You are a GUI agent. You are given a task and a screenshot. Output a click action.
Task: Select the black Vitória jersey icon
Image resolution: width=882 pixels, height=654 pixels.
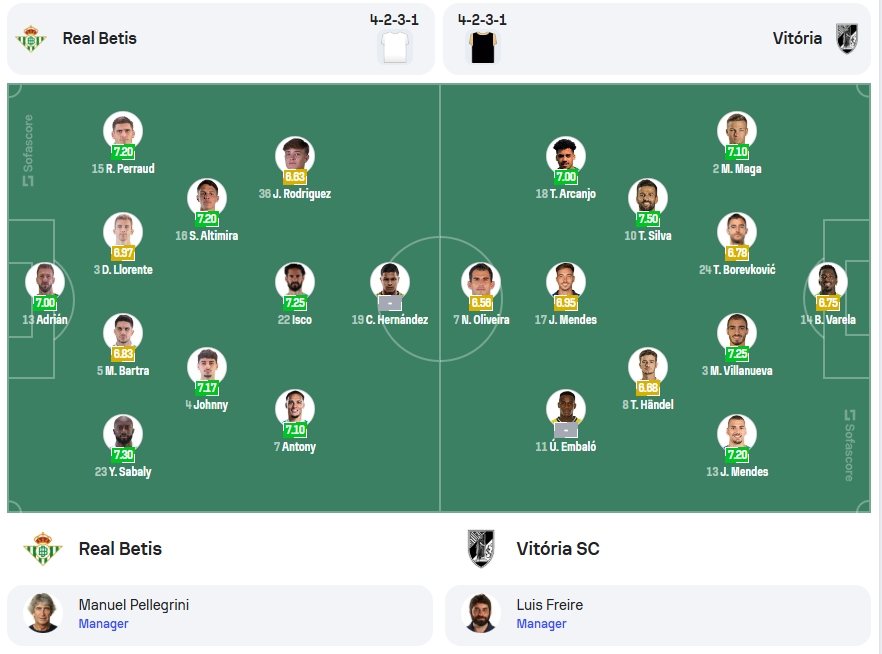click(483, 47)
